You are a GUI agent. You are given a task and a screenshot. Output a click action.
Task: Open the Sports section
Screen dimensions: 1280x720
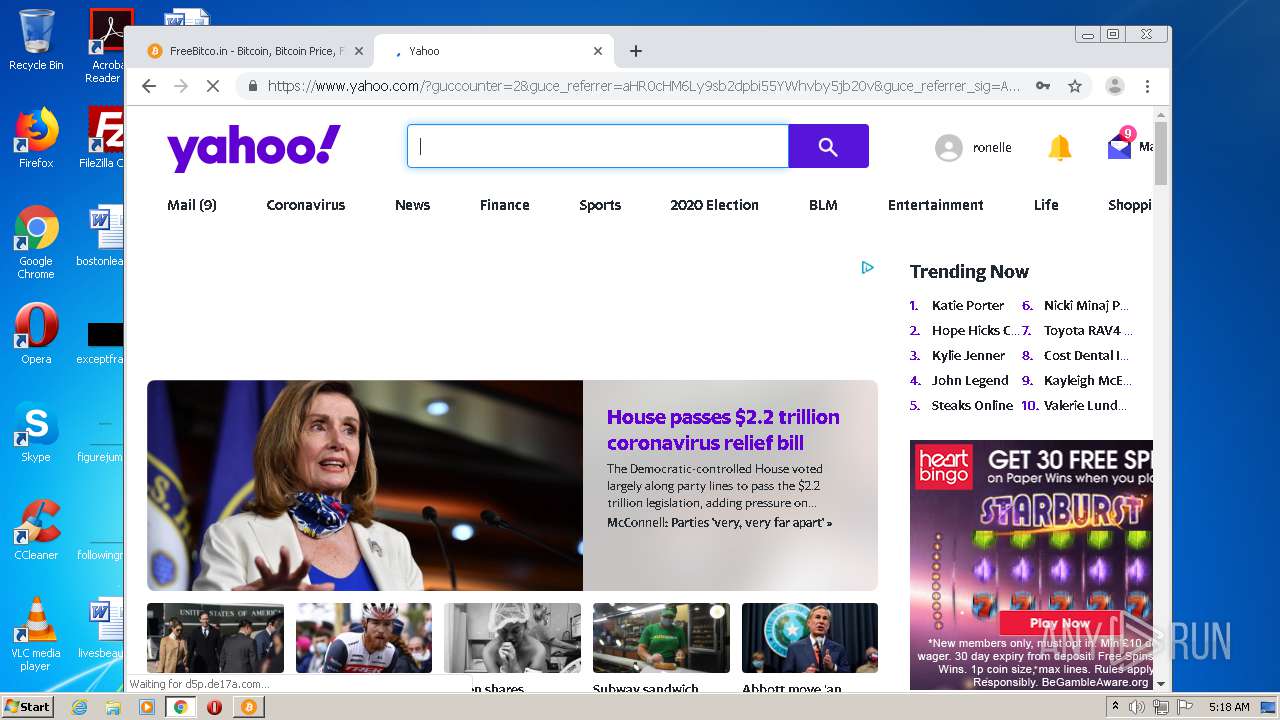click(x=600, y=205)
